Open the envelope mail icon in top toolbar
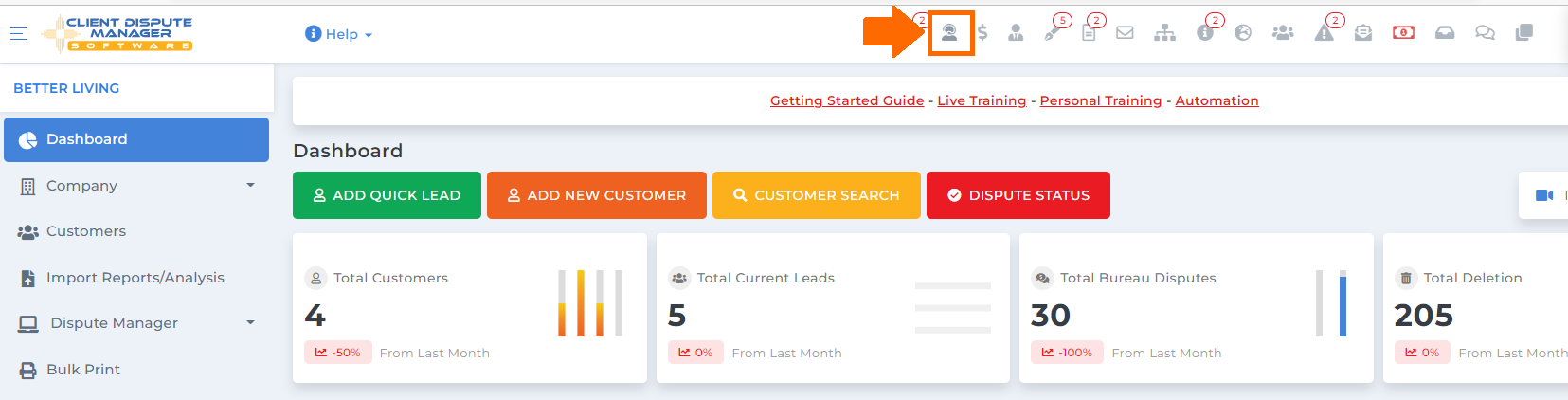Image resolution: width=1568 pixels, height=400 pixels. coord(1125,33)
